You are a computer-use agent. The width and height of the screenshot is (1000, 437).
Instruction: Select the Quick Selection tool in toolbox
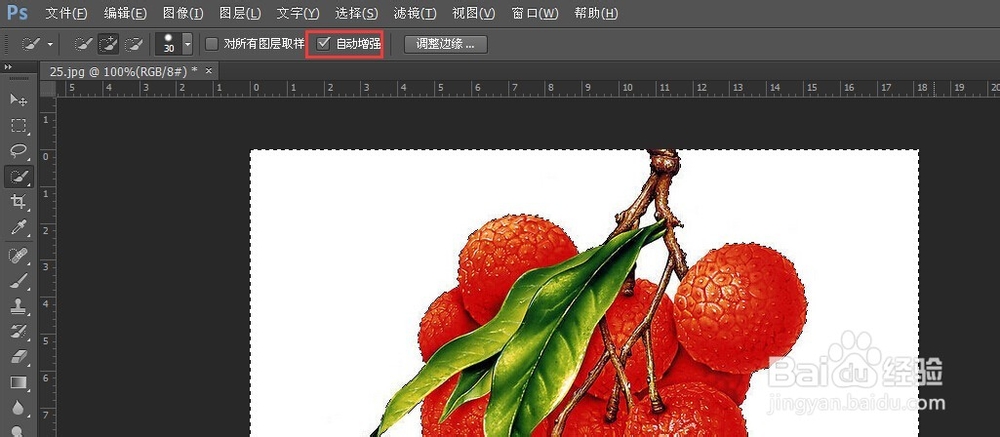18,177
